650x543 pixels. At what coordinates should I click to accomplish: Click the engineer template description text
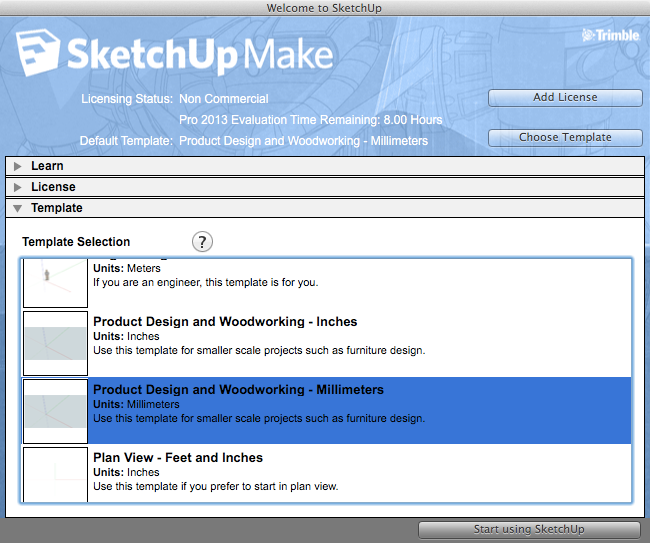tap(205, 282)
